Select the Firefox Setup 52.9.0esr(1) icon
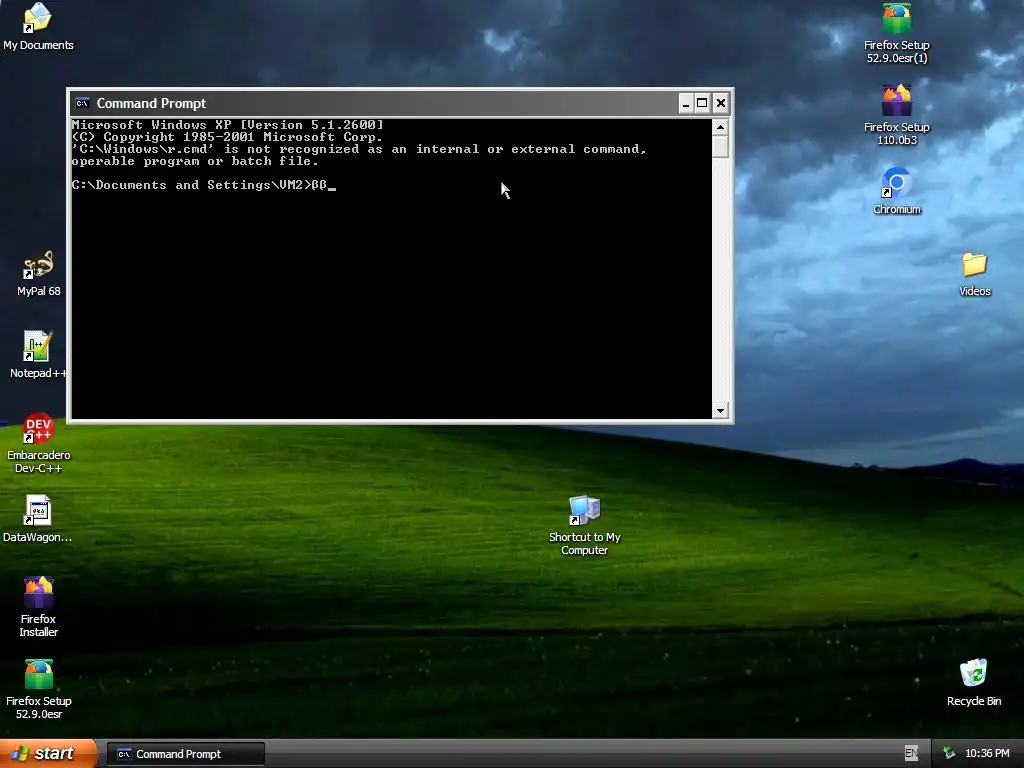 click(897, 33)
